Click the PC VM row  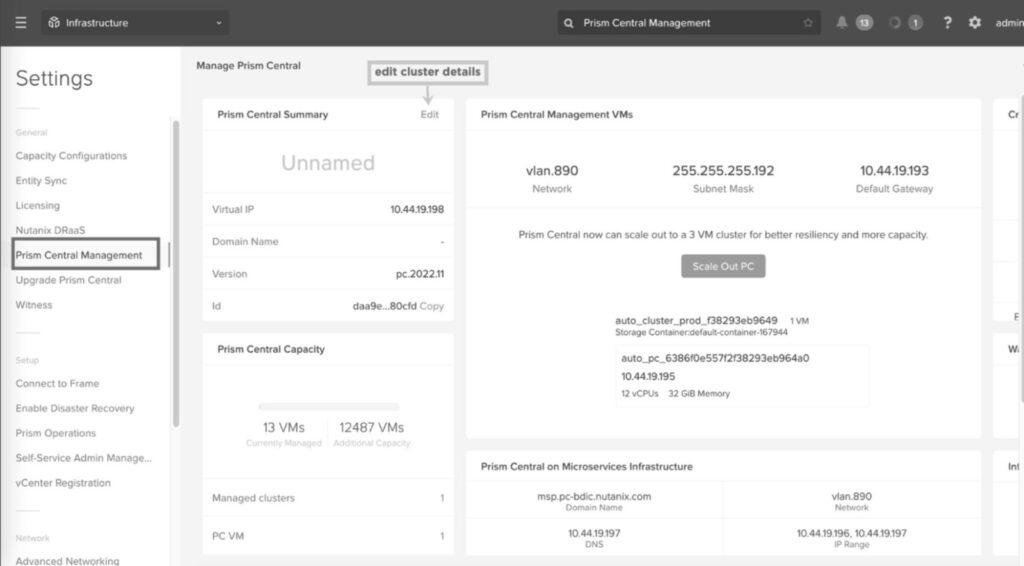tap(328, 535)
